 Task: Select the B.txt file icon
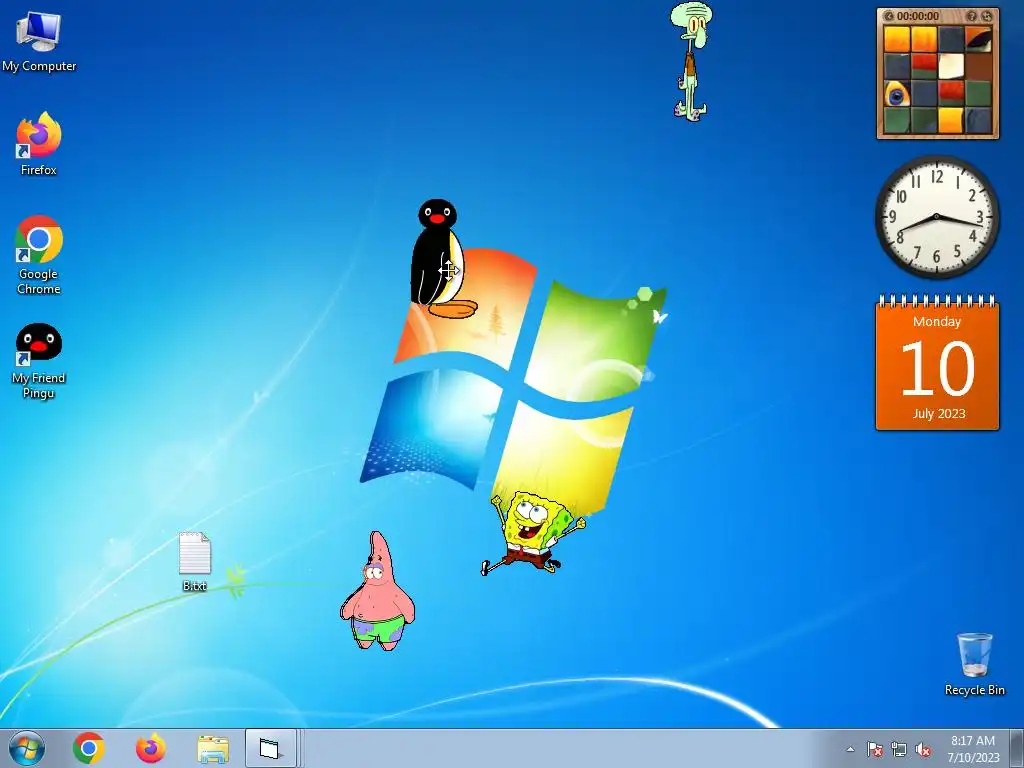195,562
